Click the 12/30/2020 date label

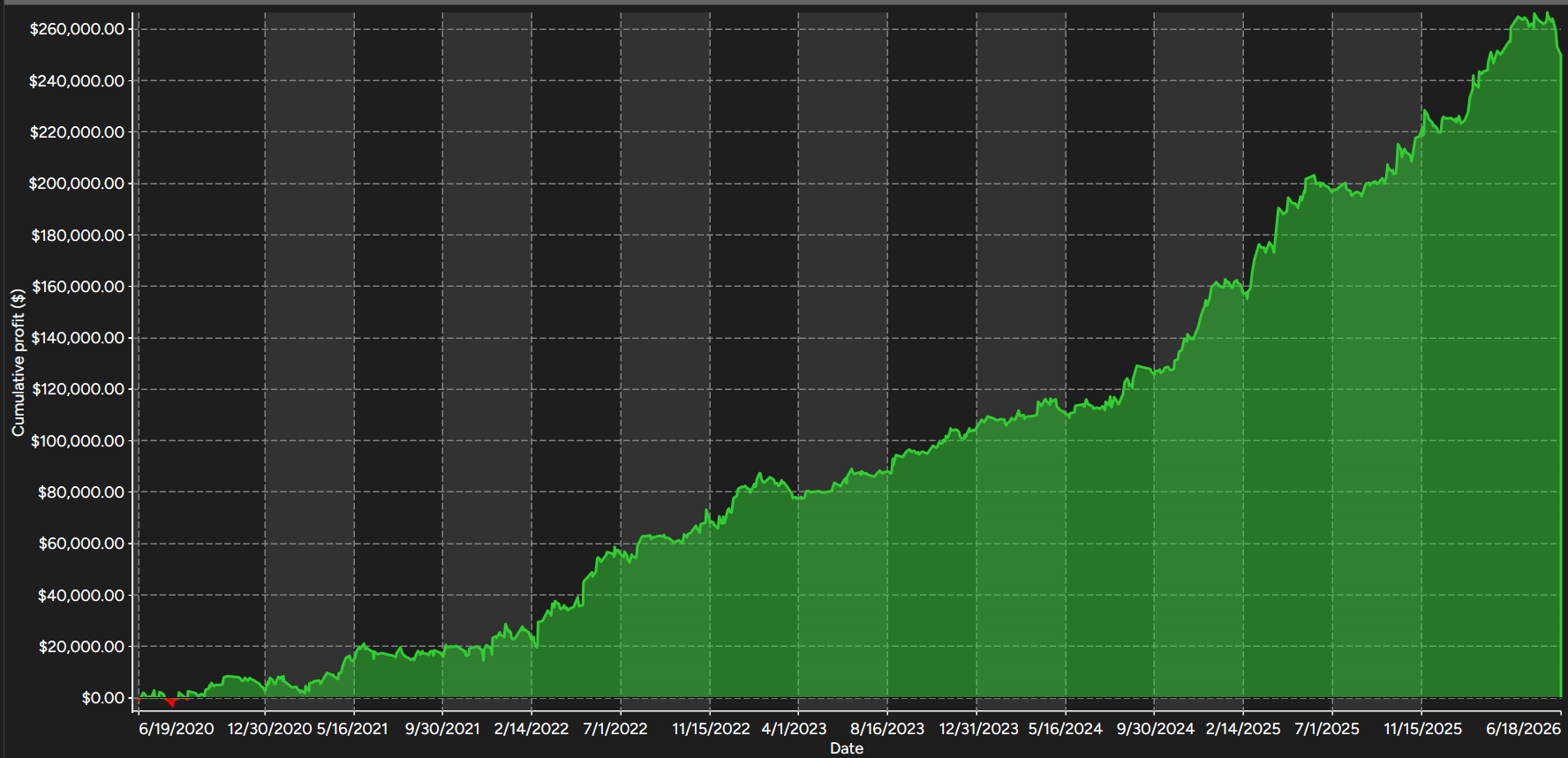click(269, 729)
